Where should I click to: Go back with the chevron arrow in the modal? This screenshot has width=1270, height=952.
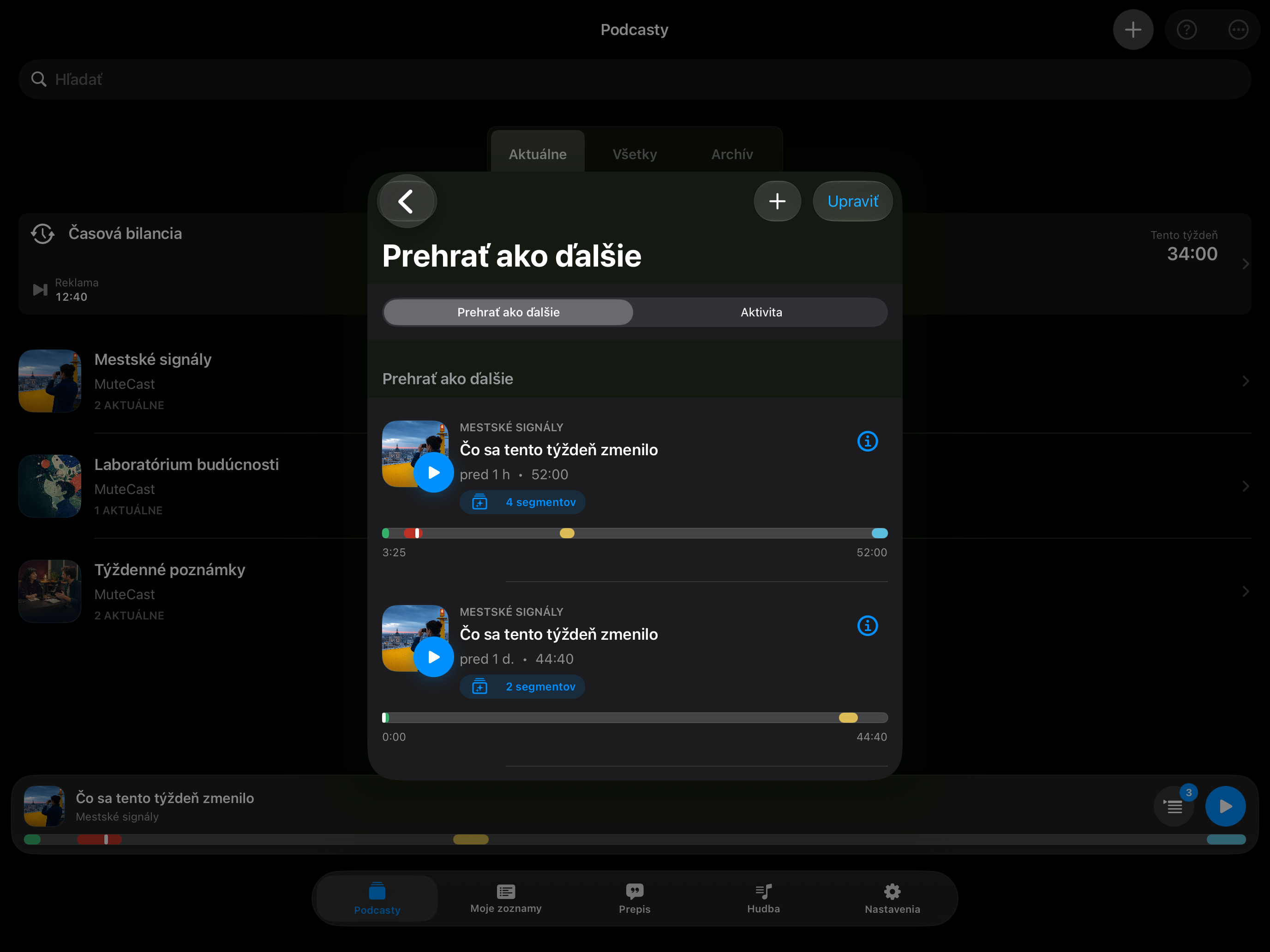click(x=407, y=202)
